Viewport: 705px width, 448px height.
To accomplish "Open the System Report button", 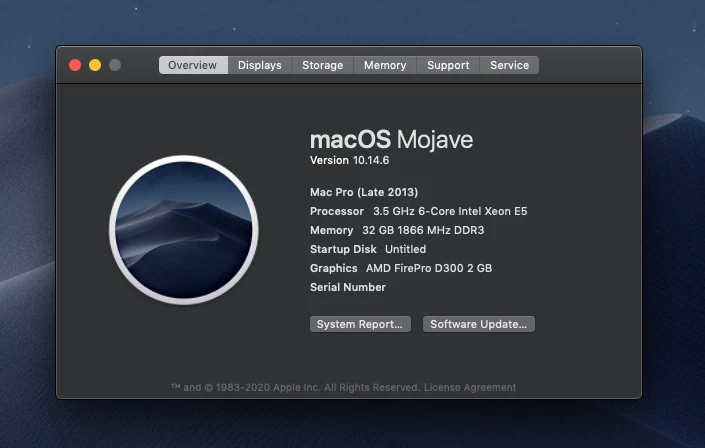I will click(360, 324).
